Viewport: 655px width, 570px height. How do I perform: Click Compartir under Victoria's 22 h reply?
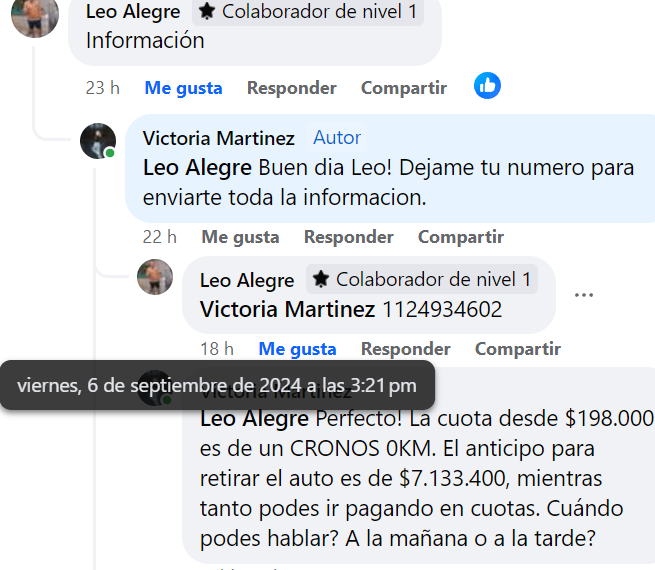point(461,237)
